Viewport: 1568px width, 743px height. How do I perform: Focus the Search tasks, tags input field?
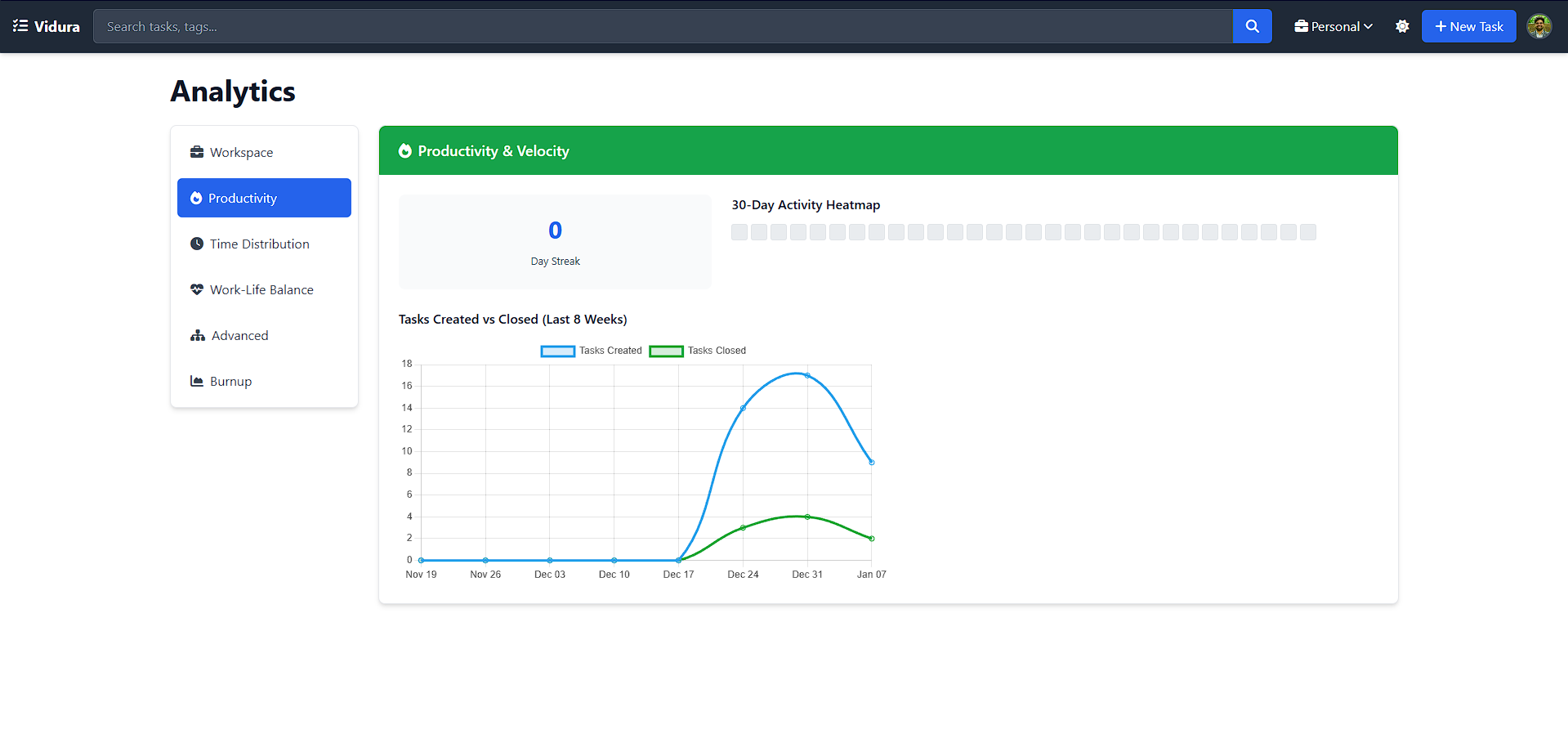tap(662, 26)
